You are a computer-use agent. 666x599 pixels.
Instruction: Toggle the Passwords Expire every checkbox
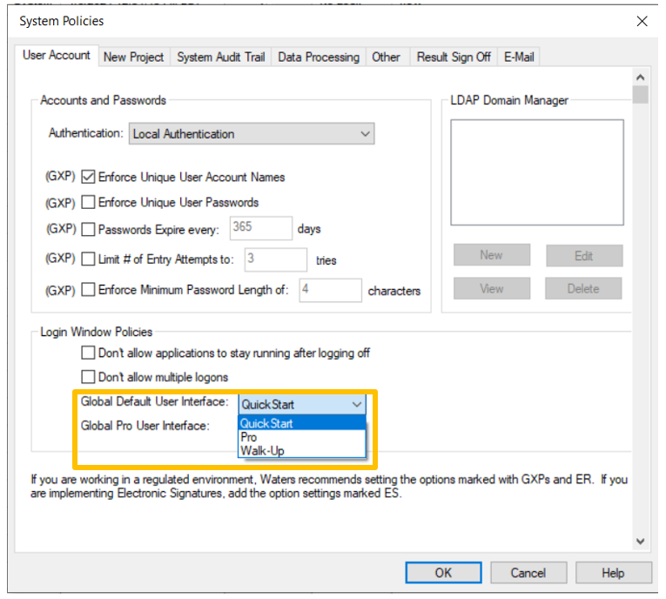[89, 229]
